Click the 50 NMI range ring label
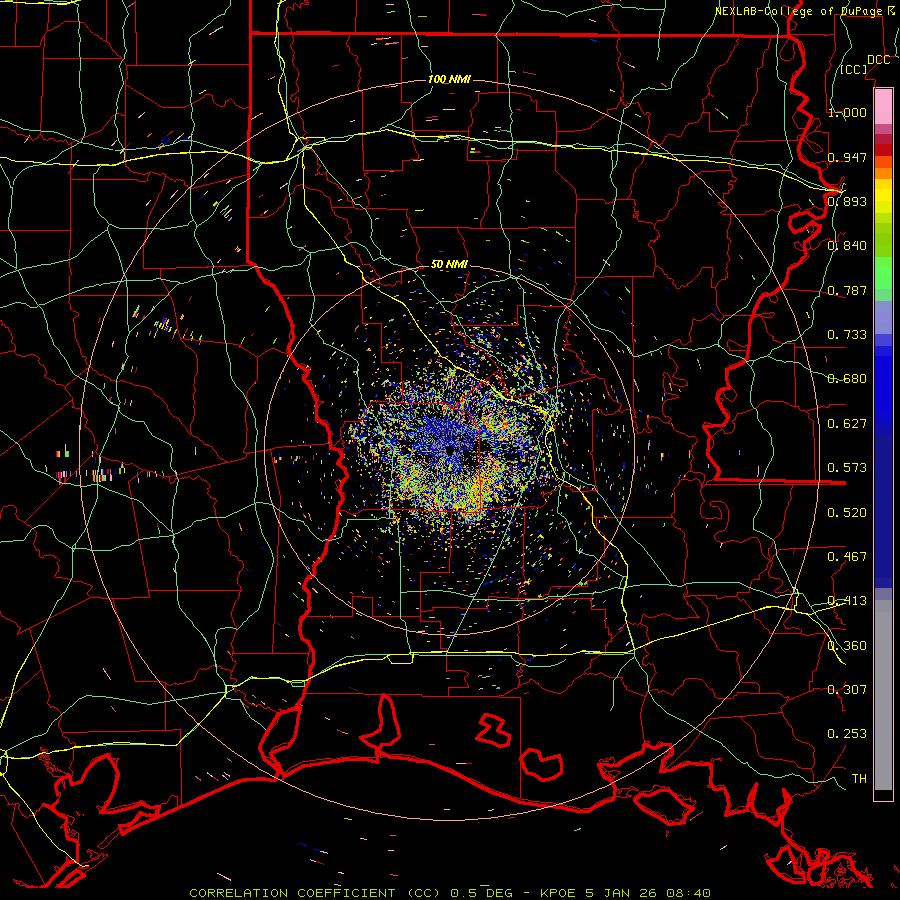900x900 pixels. (x=449, y=265)
